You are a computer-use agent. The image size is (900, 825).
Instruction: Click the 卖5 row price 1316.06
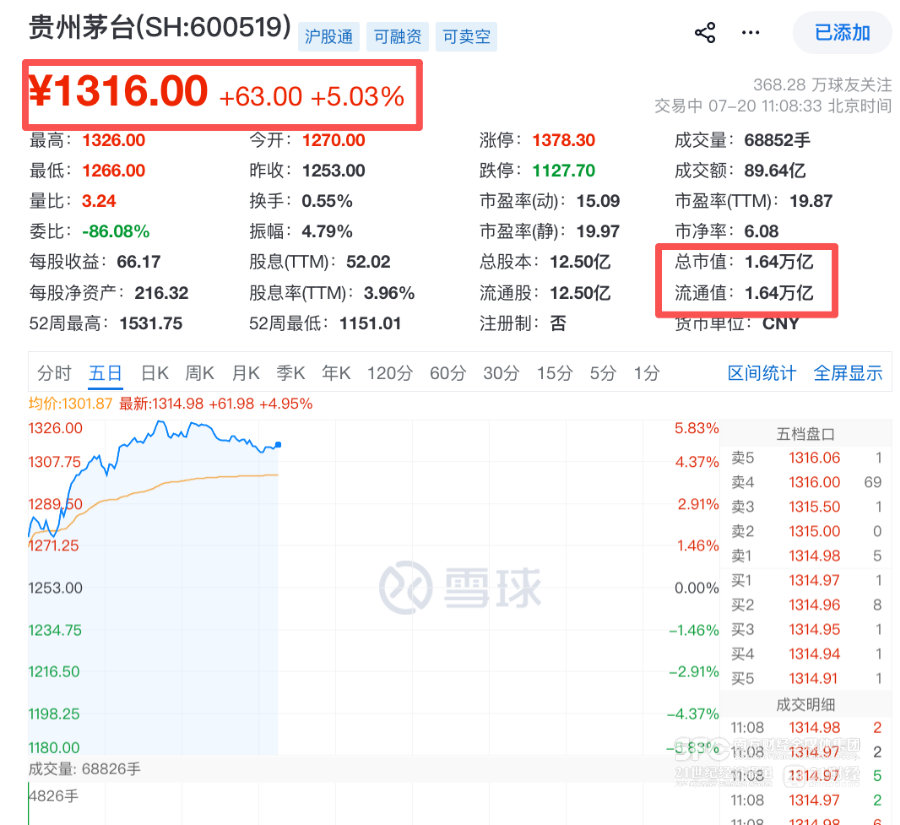(x=814, y=458)
